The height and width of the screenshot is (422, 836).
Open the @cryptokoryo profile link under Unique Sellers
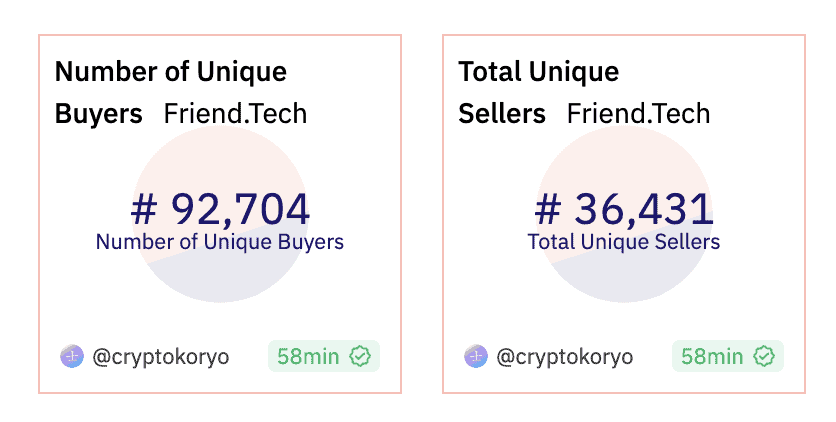565,356
